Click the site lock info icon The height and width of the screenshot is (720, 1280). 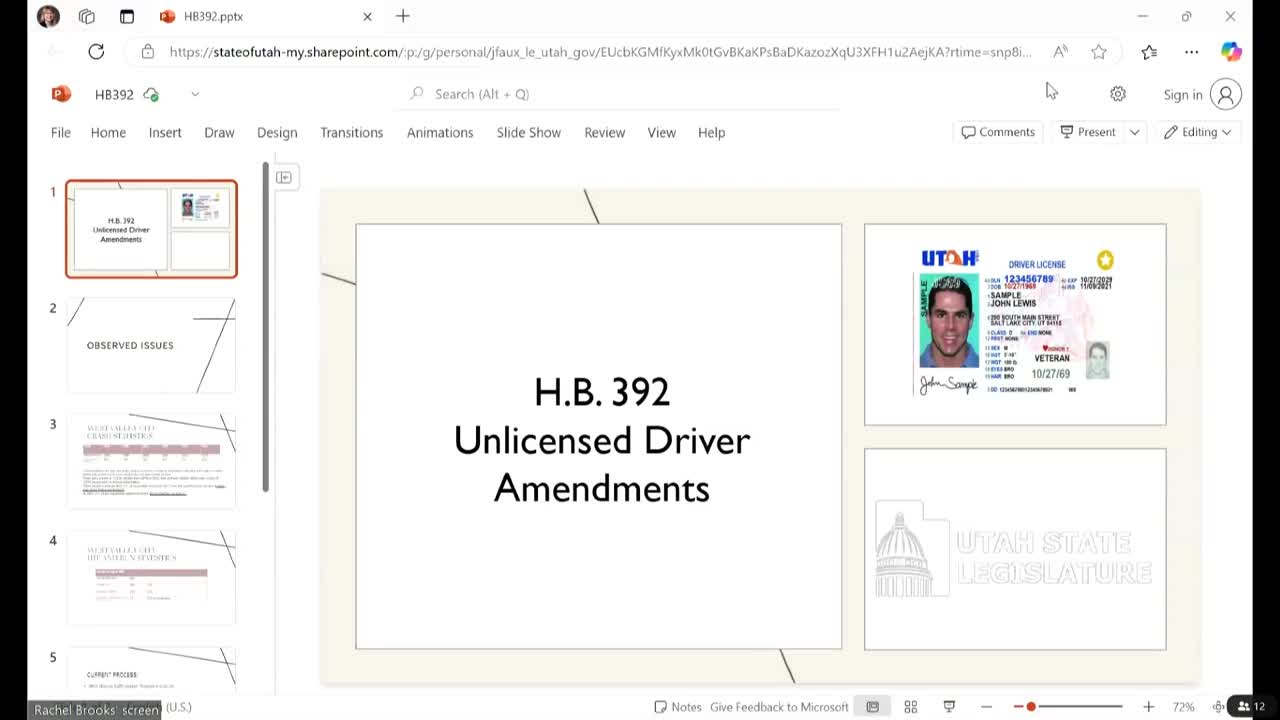coord(148,52)
